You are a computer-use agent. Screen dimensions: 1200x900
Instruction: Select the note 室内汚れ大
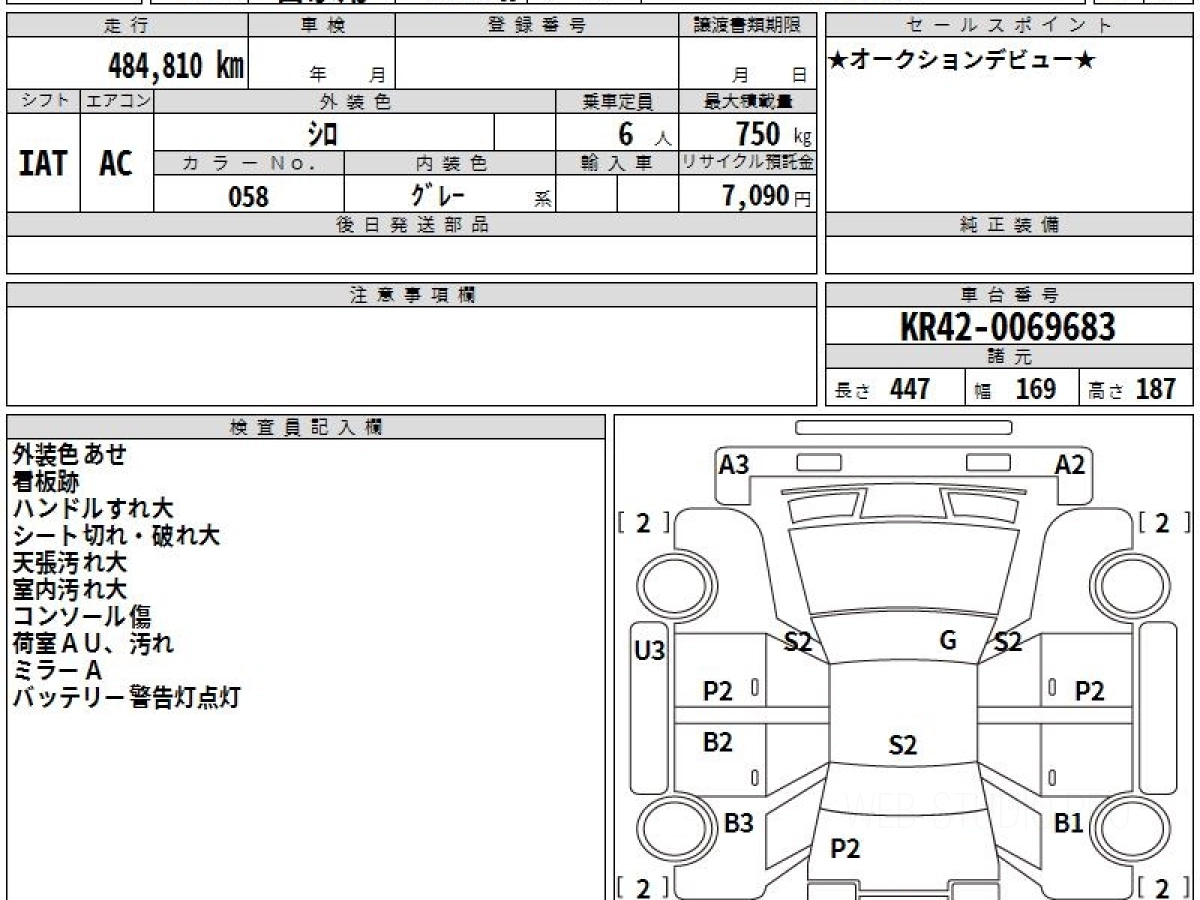click(x=70, y=589)
